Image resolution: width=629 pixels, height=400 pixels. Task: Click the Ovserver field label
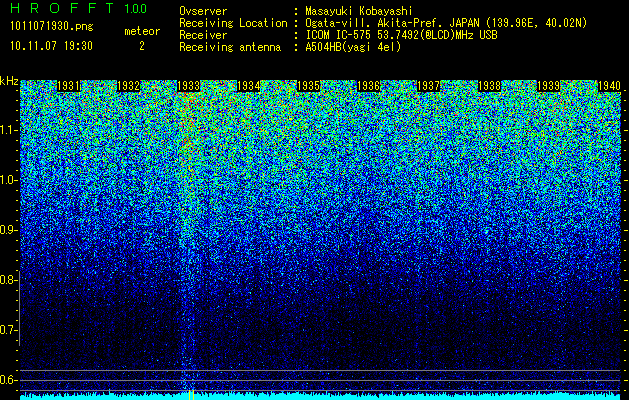pos(203,11)
